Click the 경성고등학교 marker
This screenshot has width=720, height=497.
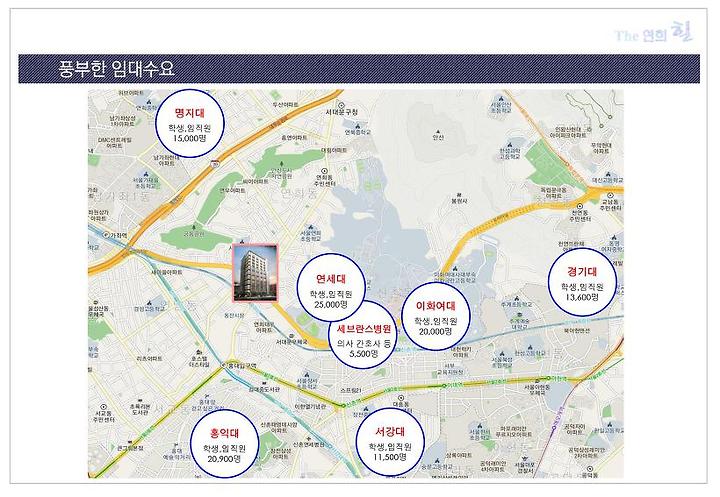(x=148, y=306)
